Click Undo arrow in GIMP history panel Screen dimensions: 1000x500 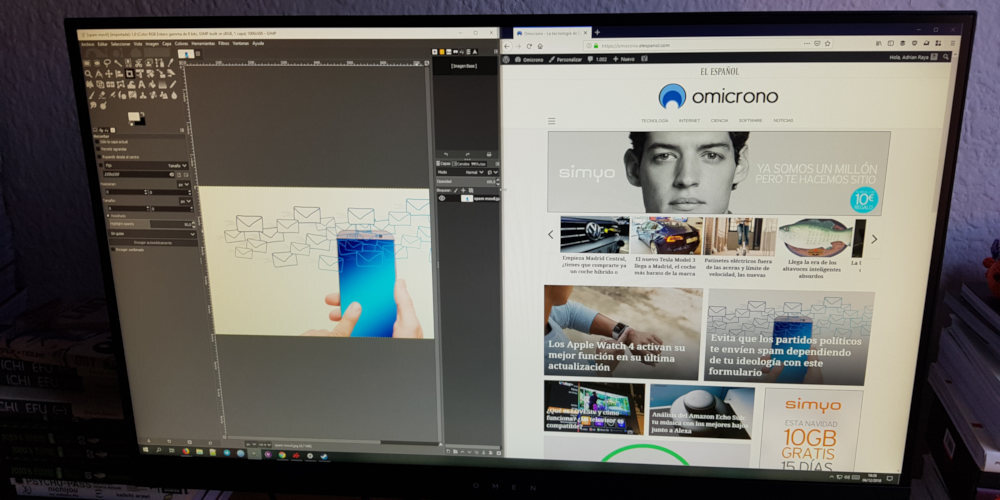click(446, 154)
